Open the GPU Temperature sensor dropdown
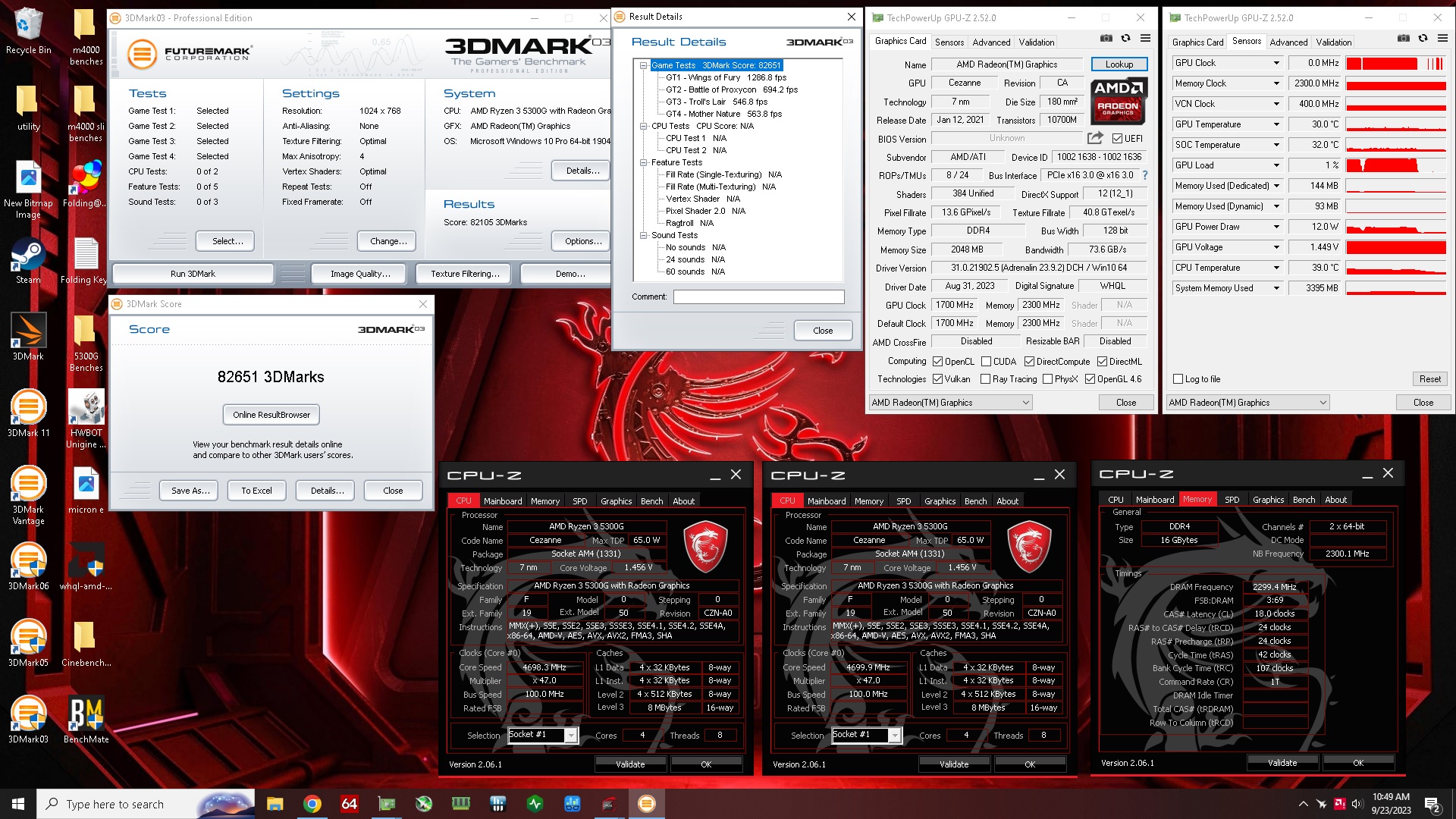The width and height of the screenshot is (1456, 819). [x=1276, y=124]
